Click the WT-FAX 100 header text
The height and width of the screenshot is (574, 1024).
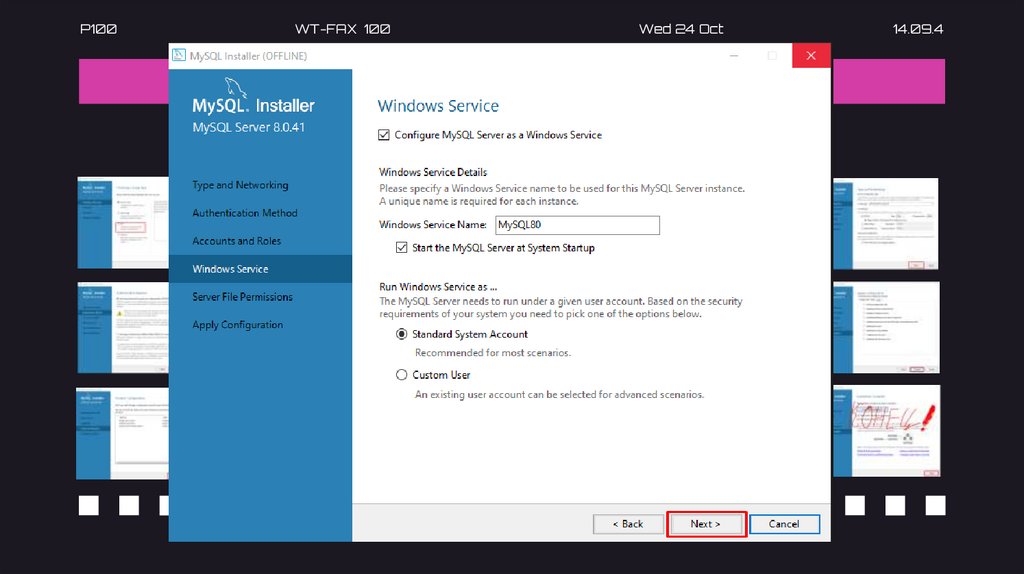(342, 29)
